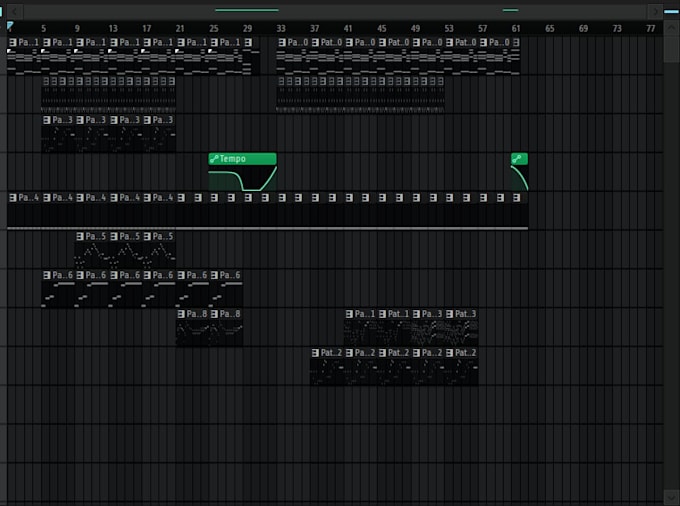Jump to bar 57 on the ruler

click(482, 29)
